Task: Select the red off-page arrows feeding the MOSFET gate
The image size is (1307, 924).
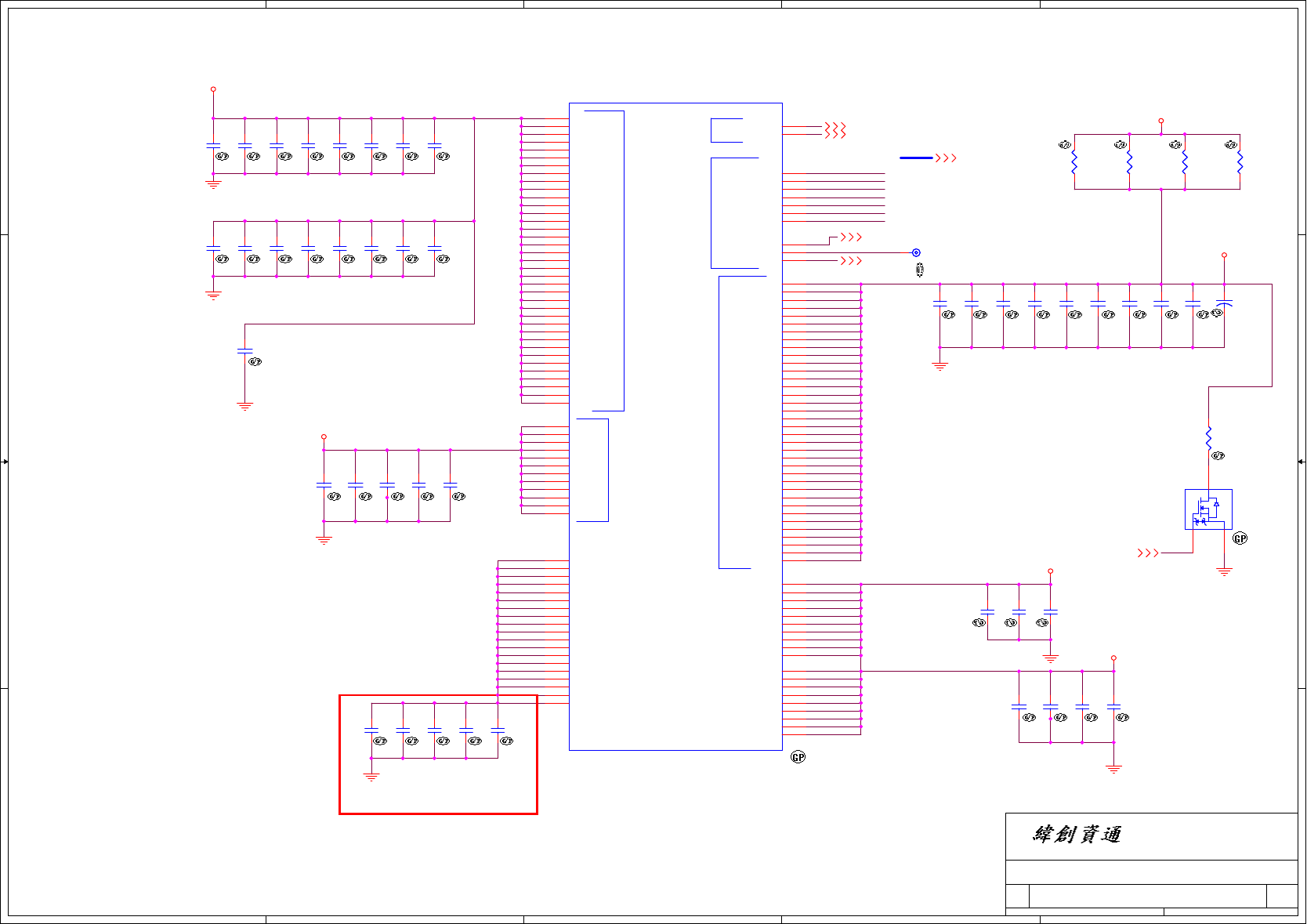Action: coord(1148,553)
